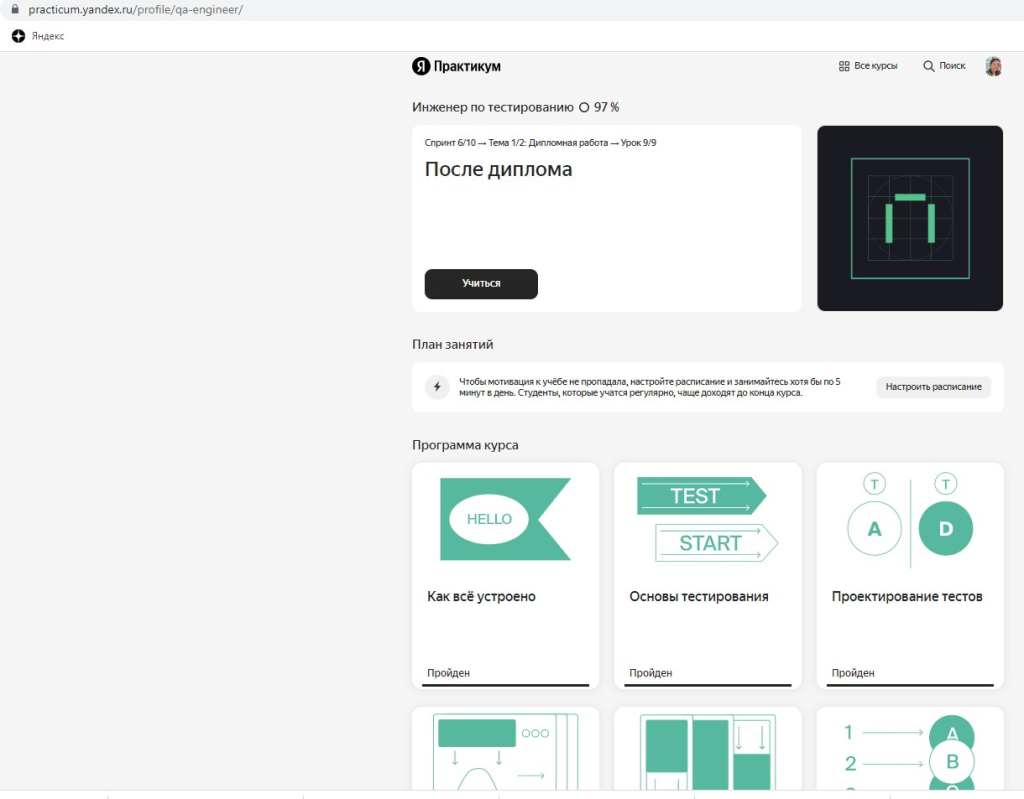1024x799 pixels.
Task: Click Пройден status under Проектирование тестов
Action: 853,673
